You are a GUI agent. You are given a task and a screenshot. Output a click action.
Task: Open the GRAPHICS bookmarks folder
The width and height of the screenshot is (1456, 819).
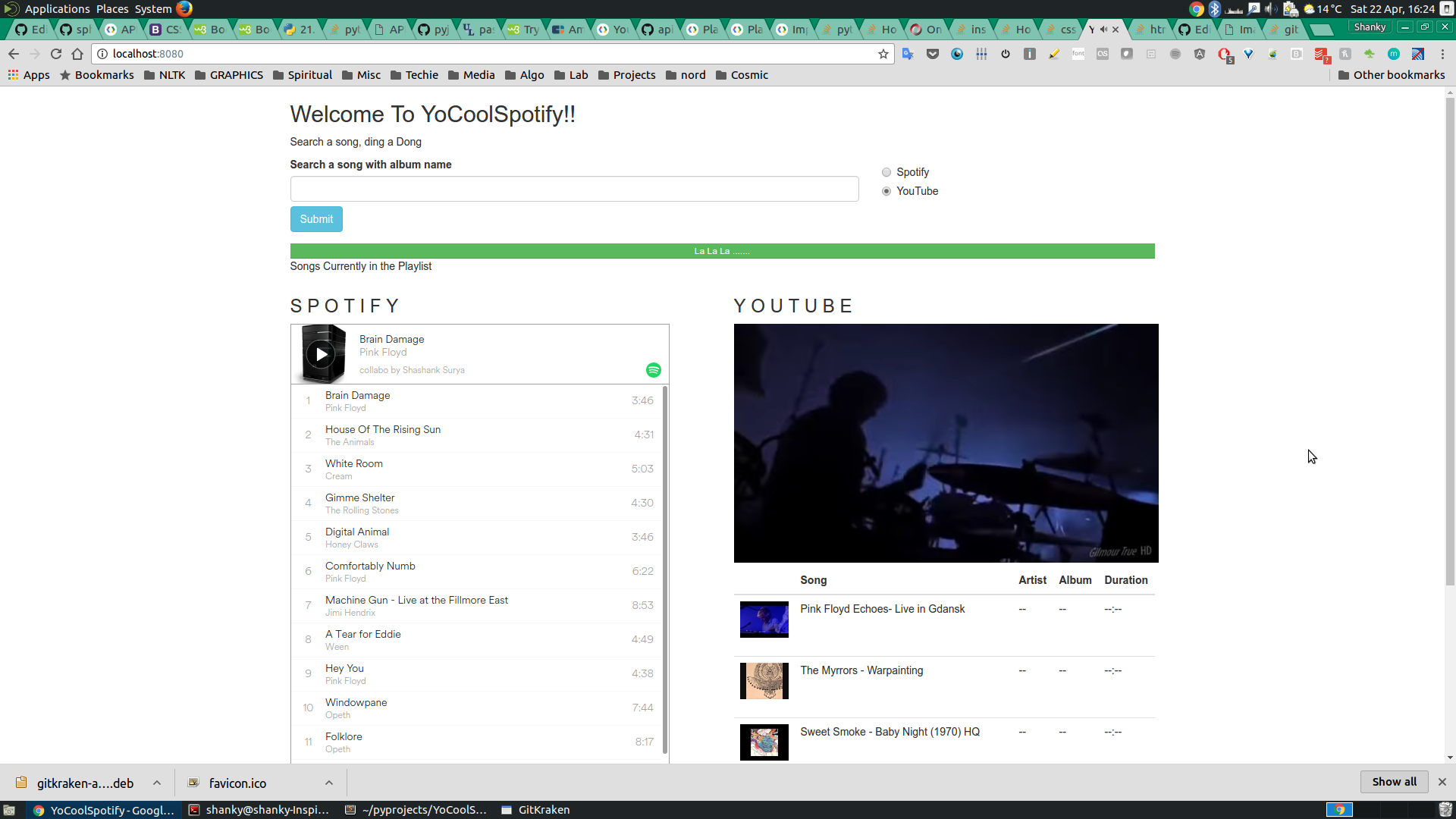pos(229,75)
